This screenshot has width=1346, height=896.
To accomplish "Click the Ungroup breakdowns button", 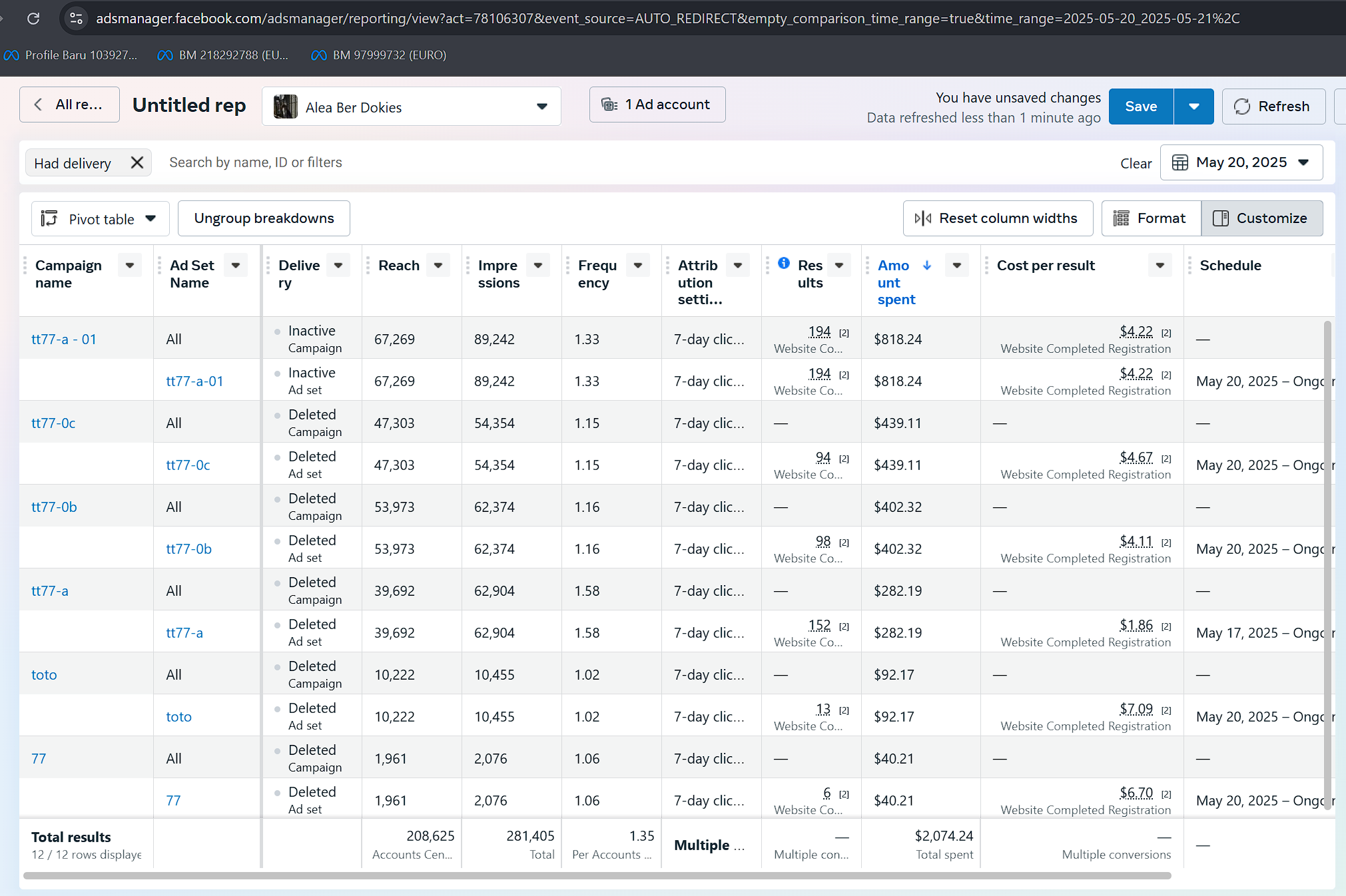I will coord(264,218).
